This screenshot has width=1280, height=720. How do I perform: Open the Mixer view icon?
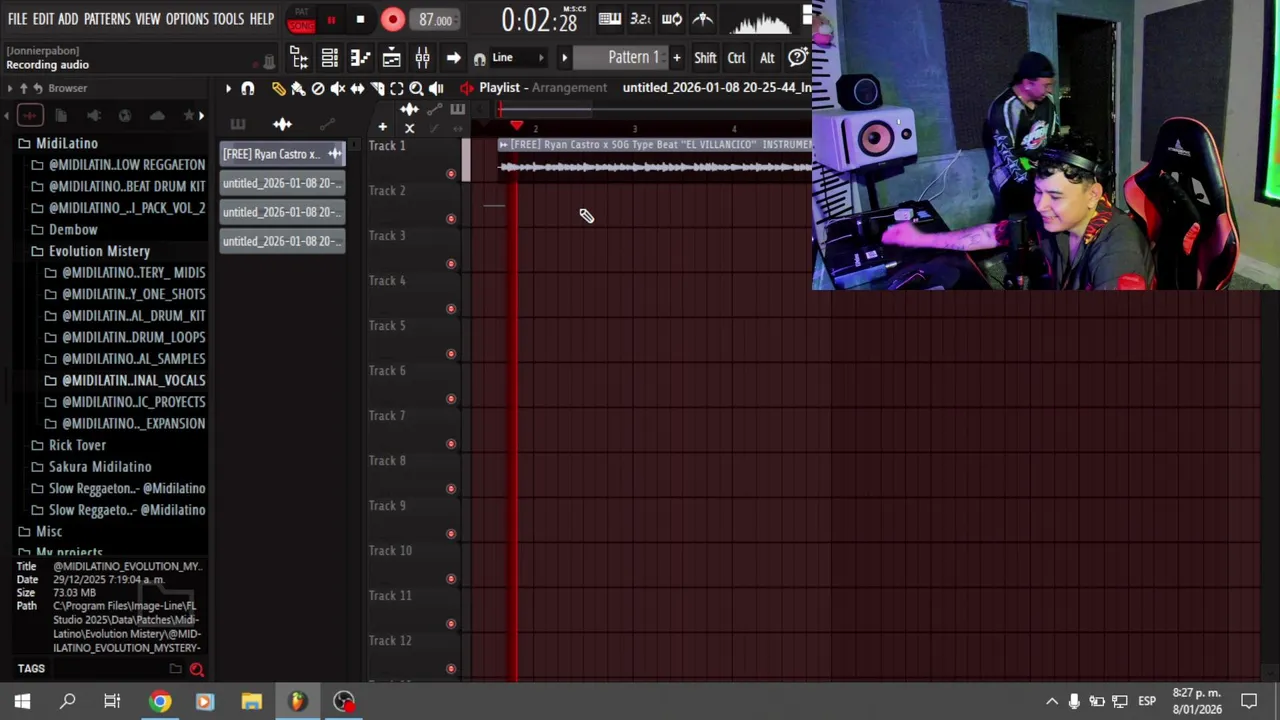coord(422,58)
